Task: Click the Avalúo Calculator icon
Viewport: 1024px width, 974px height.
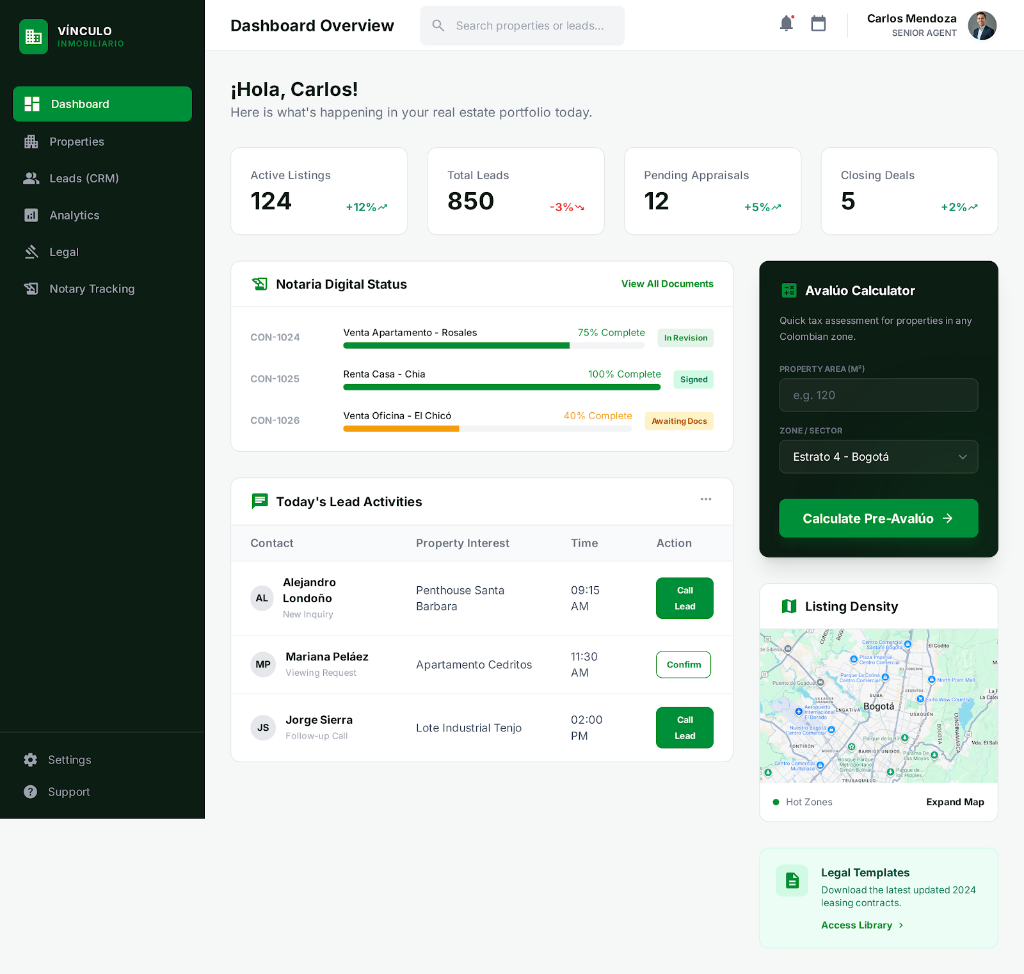Action: [x=789, y=290]
